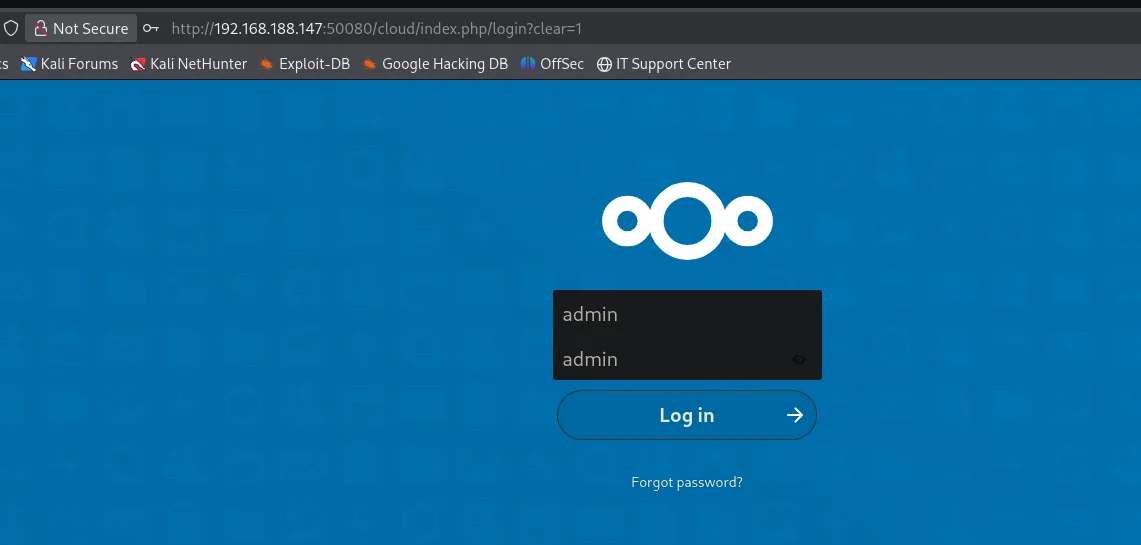1141x545 pixels.
Task: Click the Log in button
Action: 687,415
